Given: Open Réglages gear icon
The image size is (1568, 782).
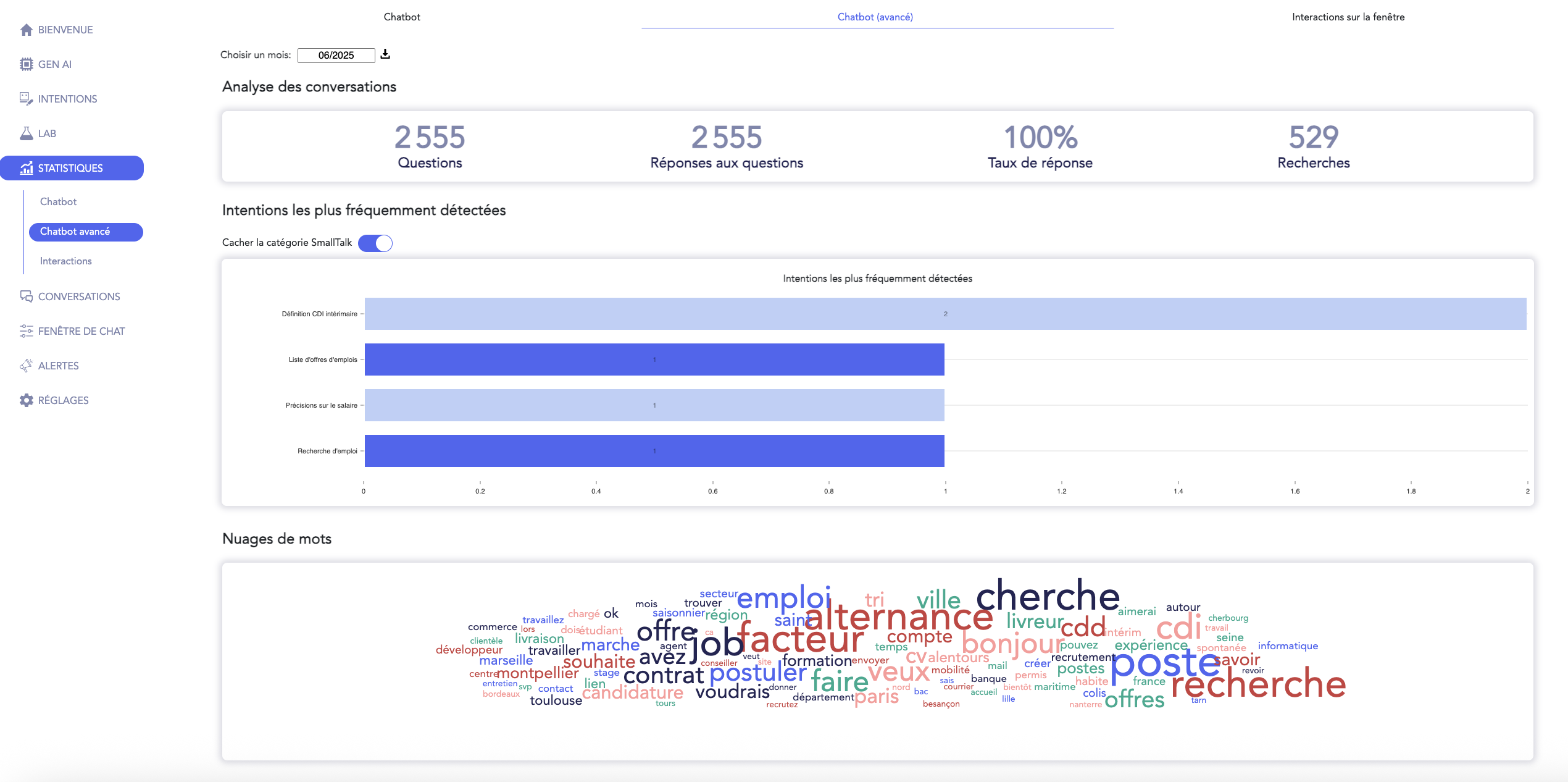Looking at the screenshot, I should pyautogui.click(x=26, y=400).
